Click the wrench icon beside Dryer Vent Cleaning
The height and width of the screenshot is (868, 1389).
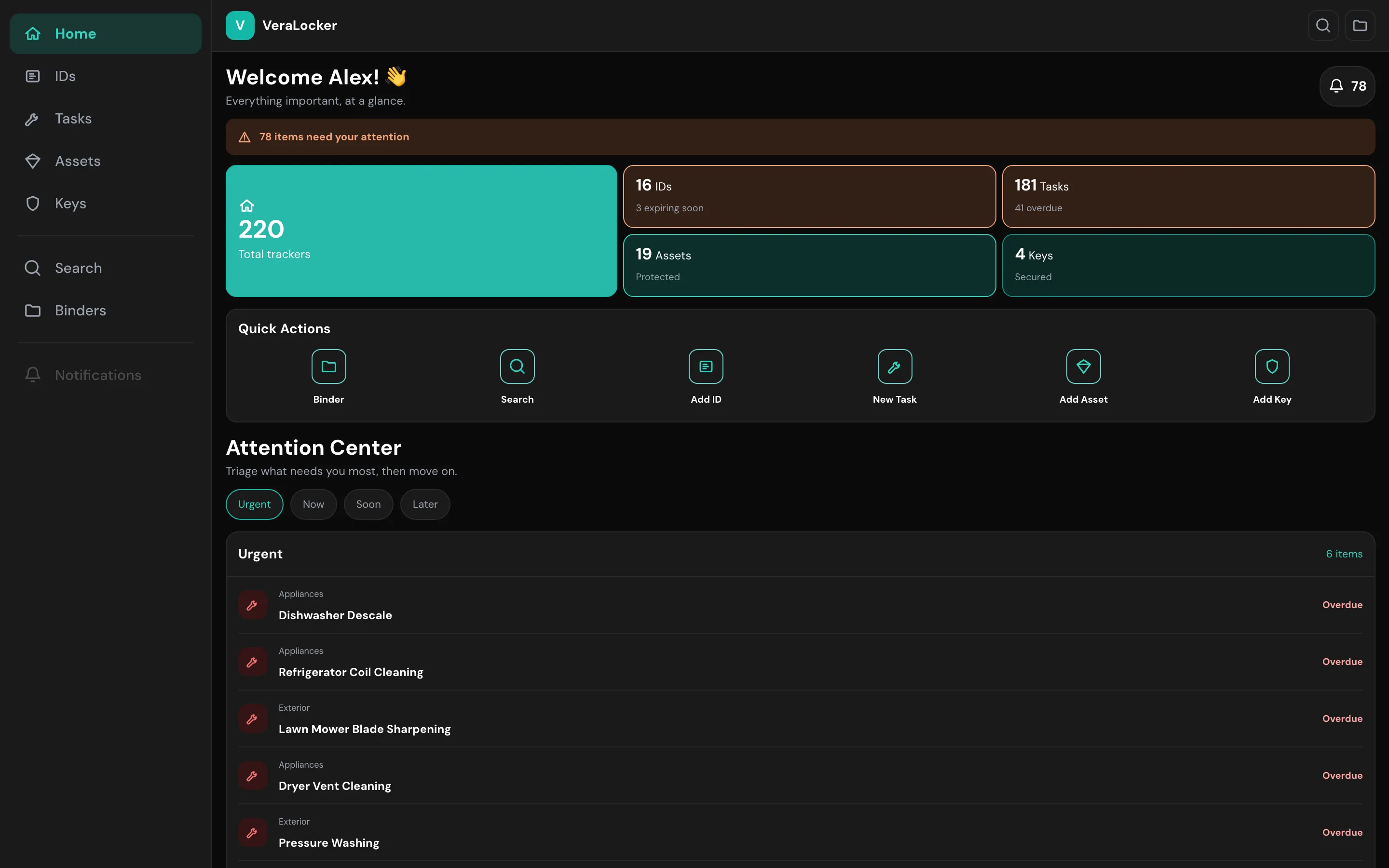(x=253, y=775)
